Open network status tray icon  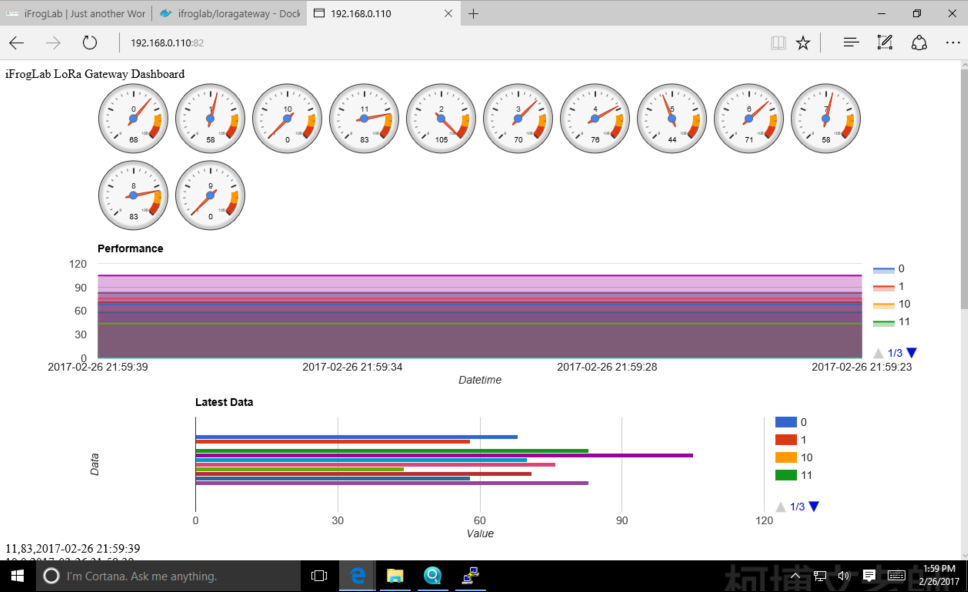pos(820,576)
